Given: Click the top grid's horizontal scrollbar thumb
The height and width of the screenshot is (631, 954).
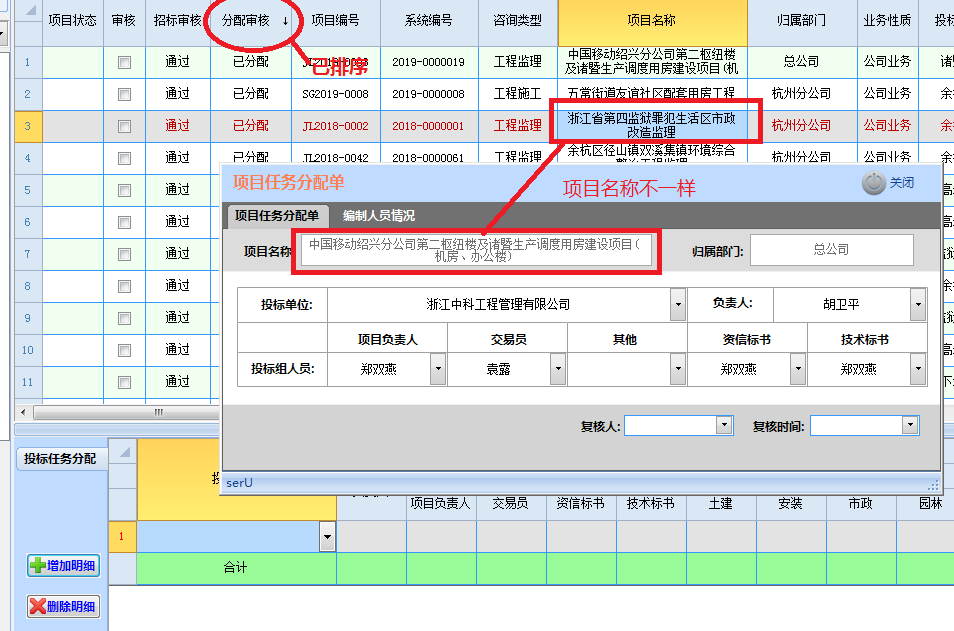Looking at the screenshot, I should (x=127, y=413).
